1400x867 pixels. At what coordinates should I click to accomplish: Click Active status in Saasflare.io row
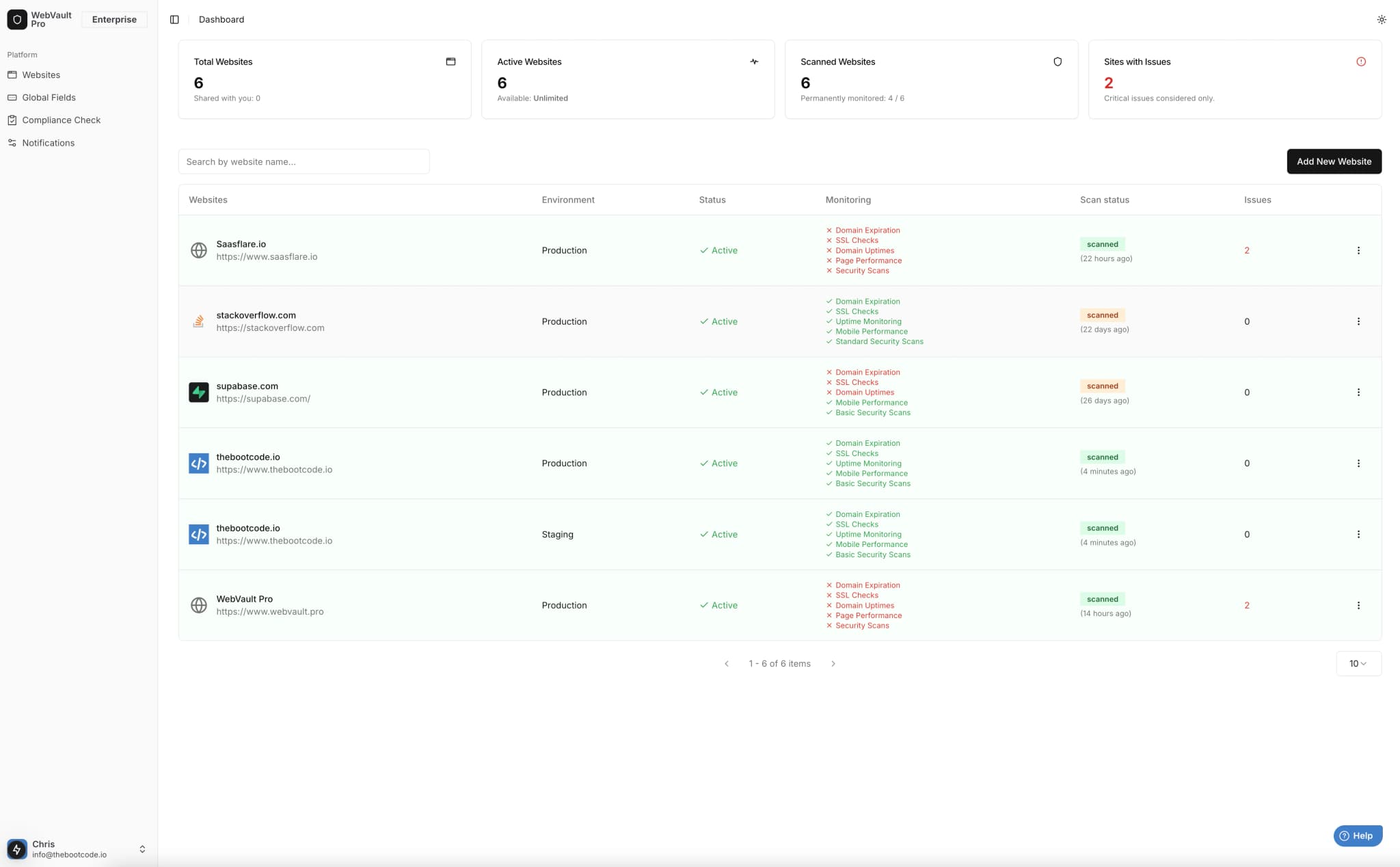[x=718, y=250]
